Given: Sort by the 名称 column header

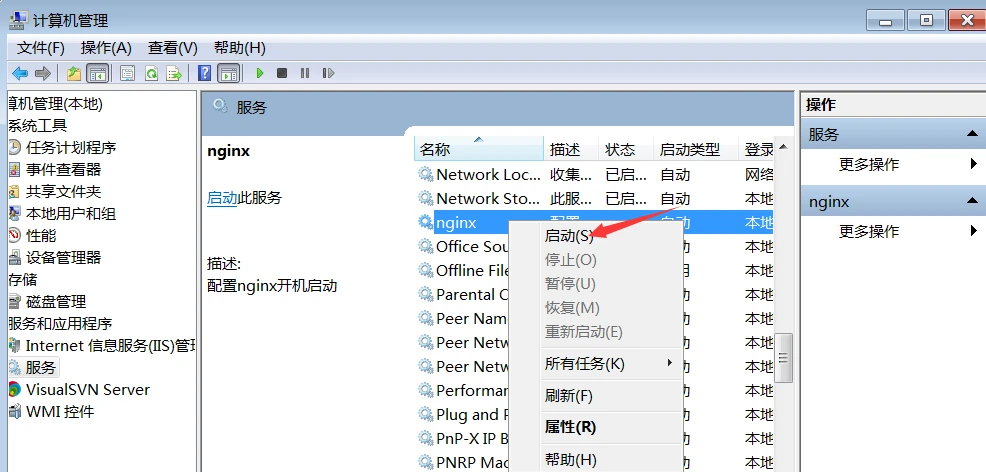Looking at the screenshot, I should [479, 150].
